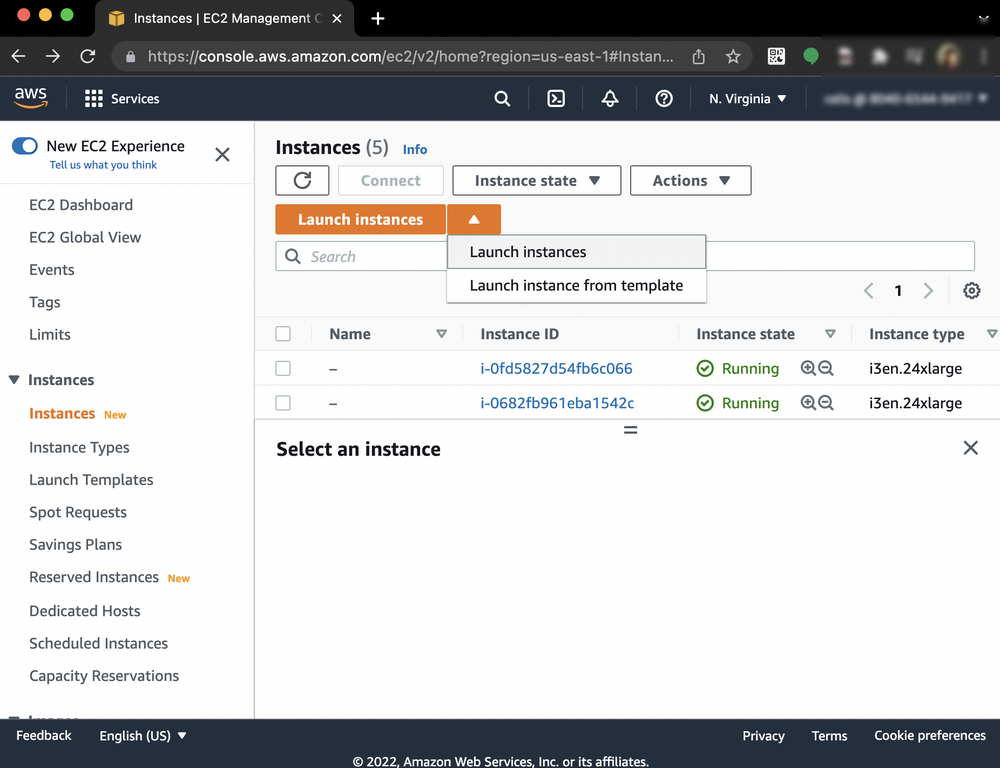Open console search with magnifier icon
This screenshot has width=1000, height=768.
tap(502, 99)
